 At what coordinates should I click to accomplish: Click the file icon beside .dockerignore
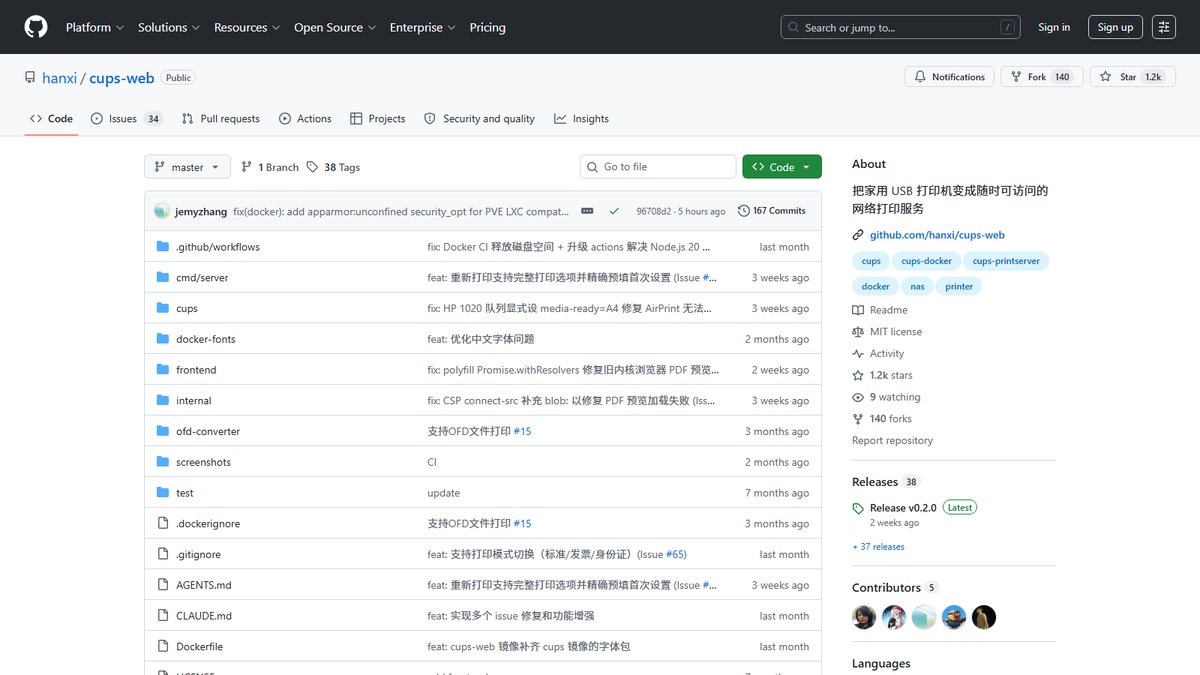pyautogui.click(x=163, y=523)
